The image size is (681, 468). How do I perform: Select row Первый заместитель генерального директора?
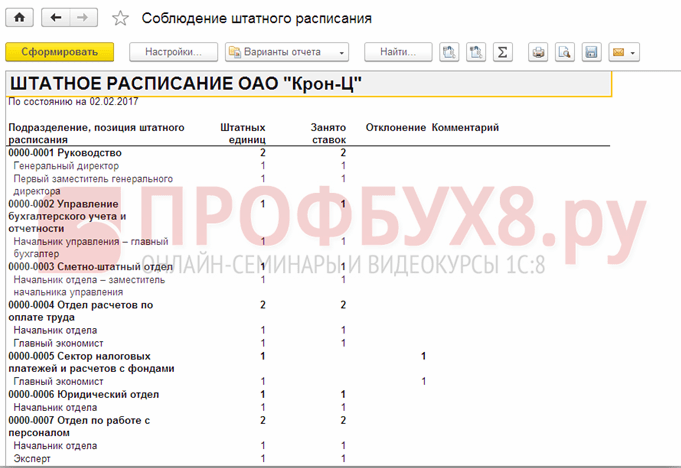(93, 185)
